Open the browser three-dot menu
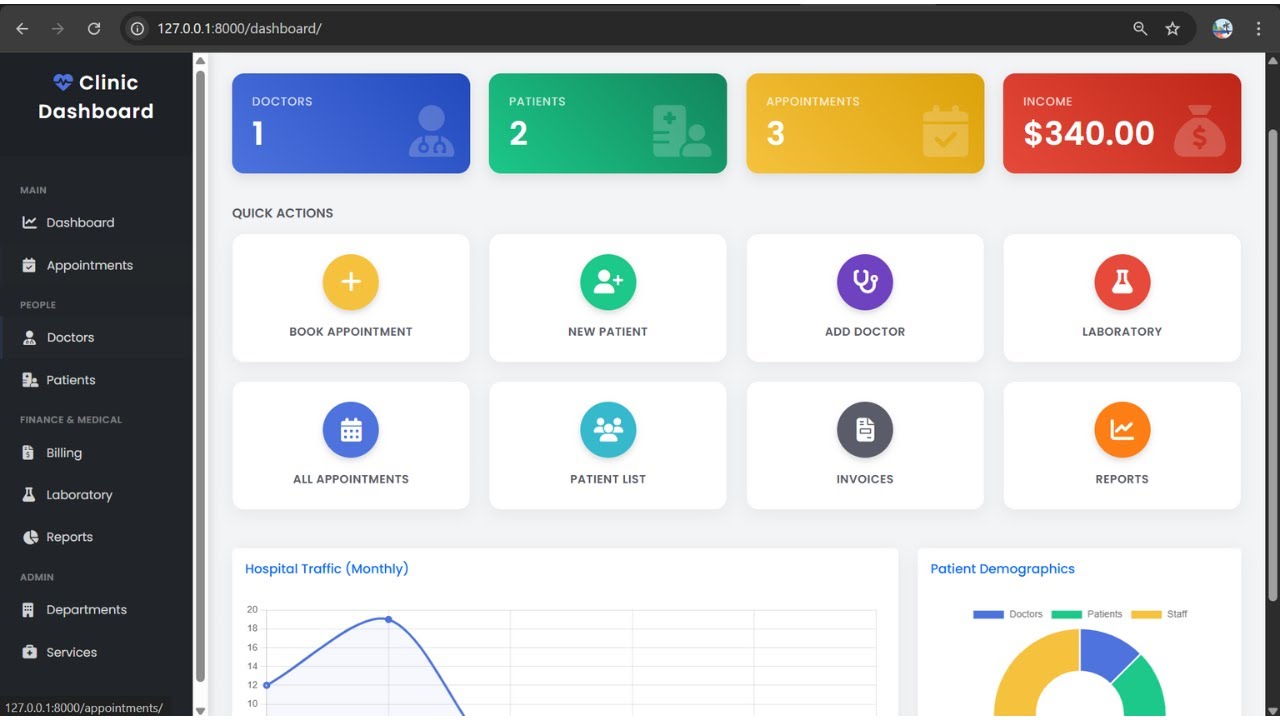Viewport: 1280px width, 720px height. coord(1258,29)
